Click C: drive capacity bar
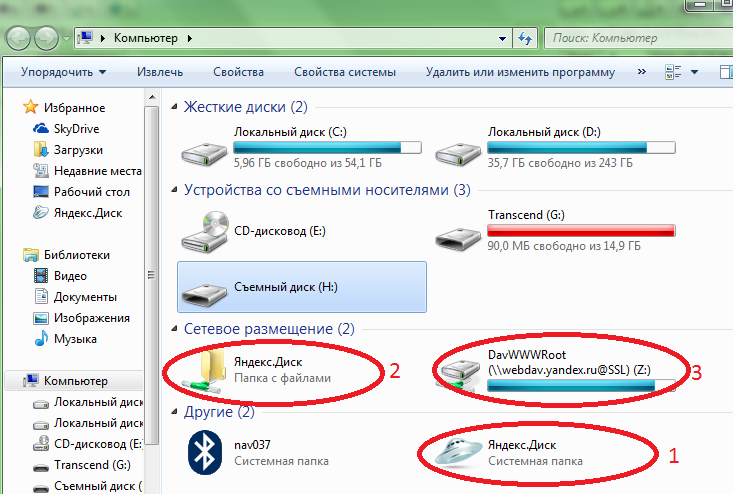The height and width of the screenshot is (499, 733). [x=327, y=148]
